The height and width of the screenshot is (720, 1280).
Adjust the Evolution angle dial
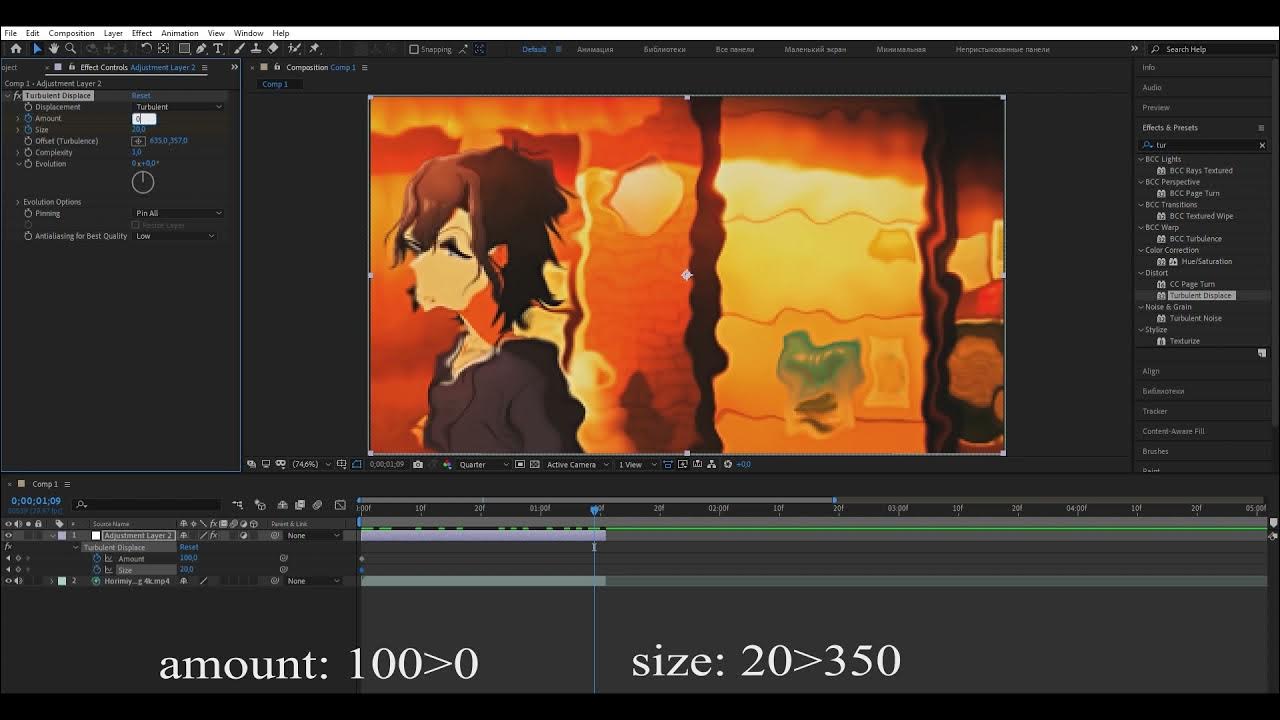pyautogui.click(x=143, y=182)
